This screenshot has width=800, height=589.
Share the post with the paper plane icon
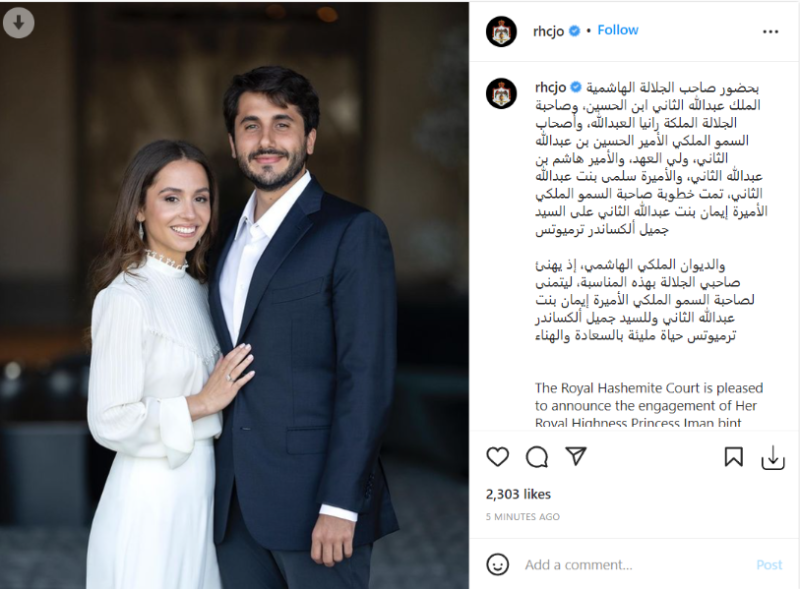tap(576, 456)
